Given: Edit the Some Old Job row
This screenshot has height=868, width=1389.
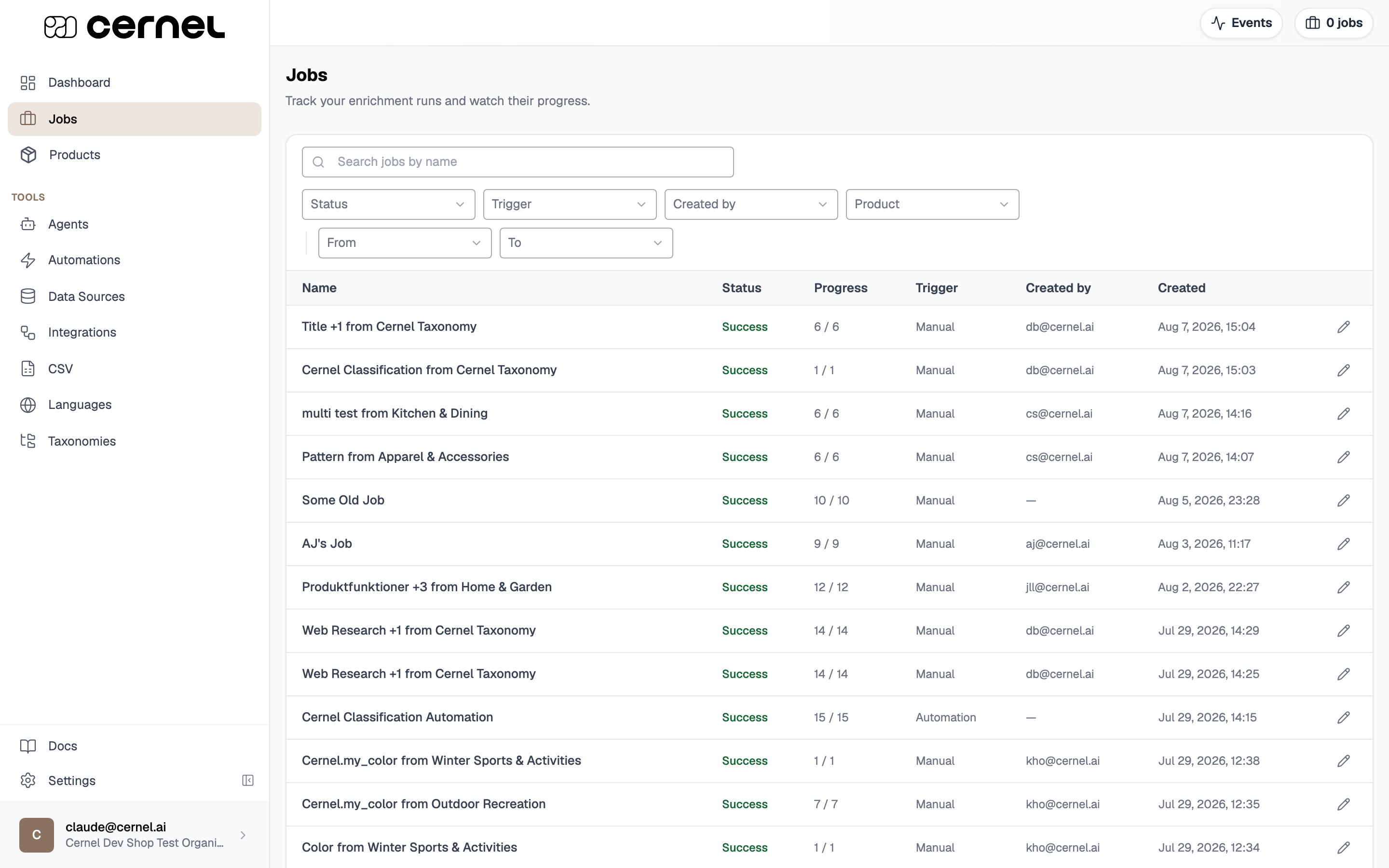Looking at the screenshot, I should click(x=1344, y=501).
